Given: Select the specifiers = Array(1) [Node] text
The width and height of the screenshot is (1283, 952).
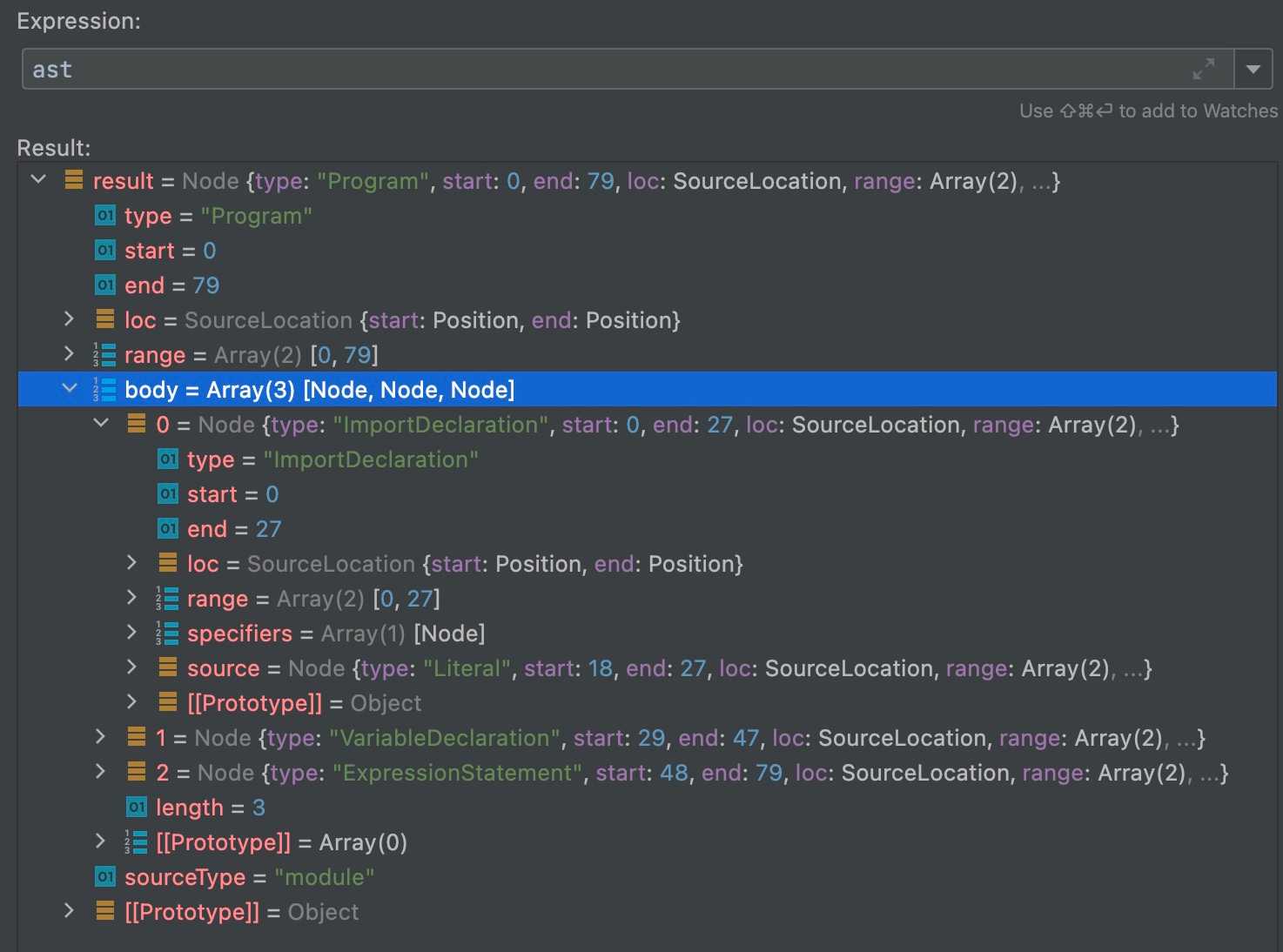Looking at the screenshot, I should tap(336, 634).
